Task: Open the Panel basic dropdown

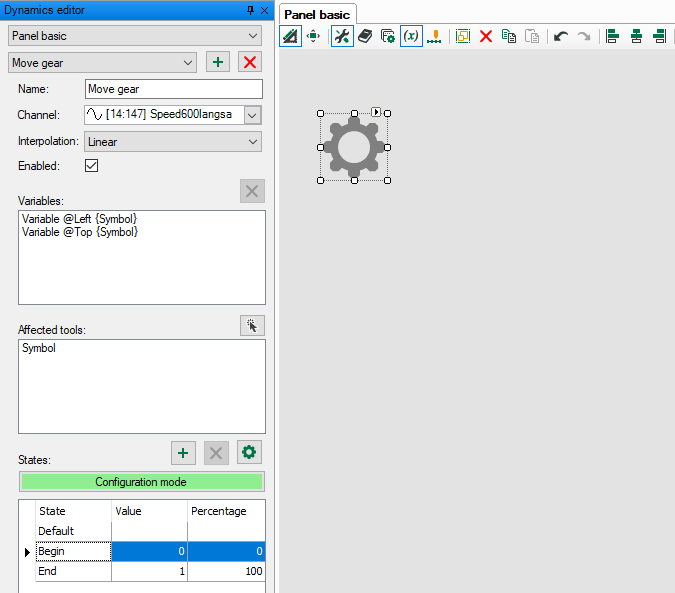Action: [x=135, y=36]
